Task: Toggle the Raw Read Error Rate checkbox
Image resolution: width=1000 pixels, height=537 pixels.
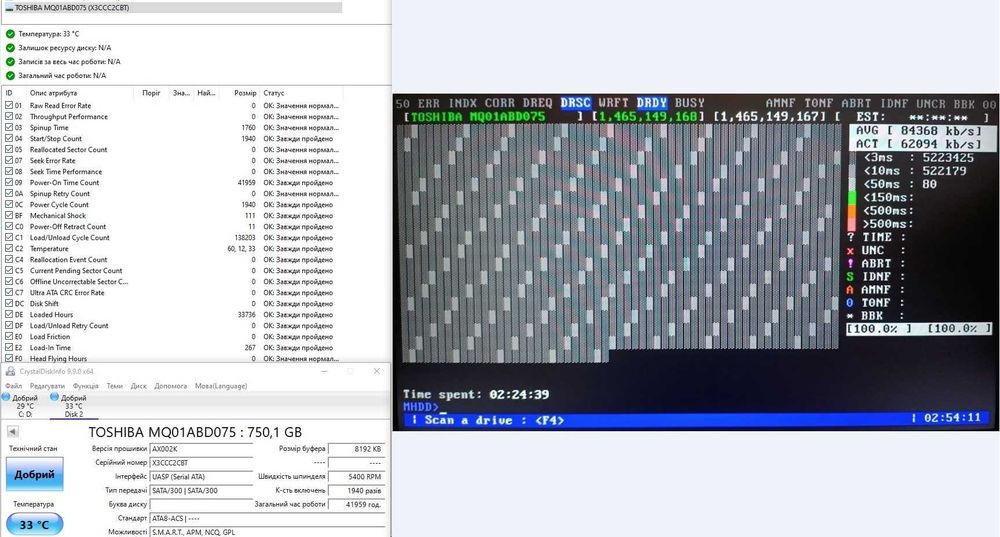Action: click(x=9, y=105)
